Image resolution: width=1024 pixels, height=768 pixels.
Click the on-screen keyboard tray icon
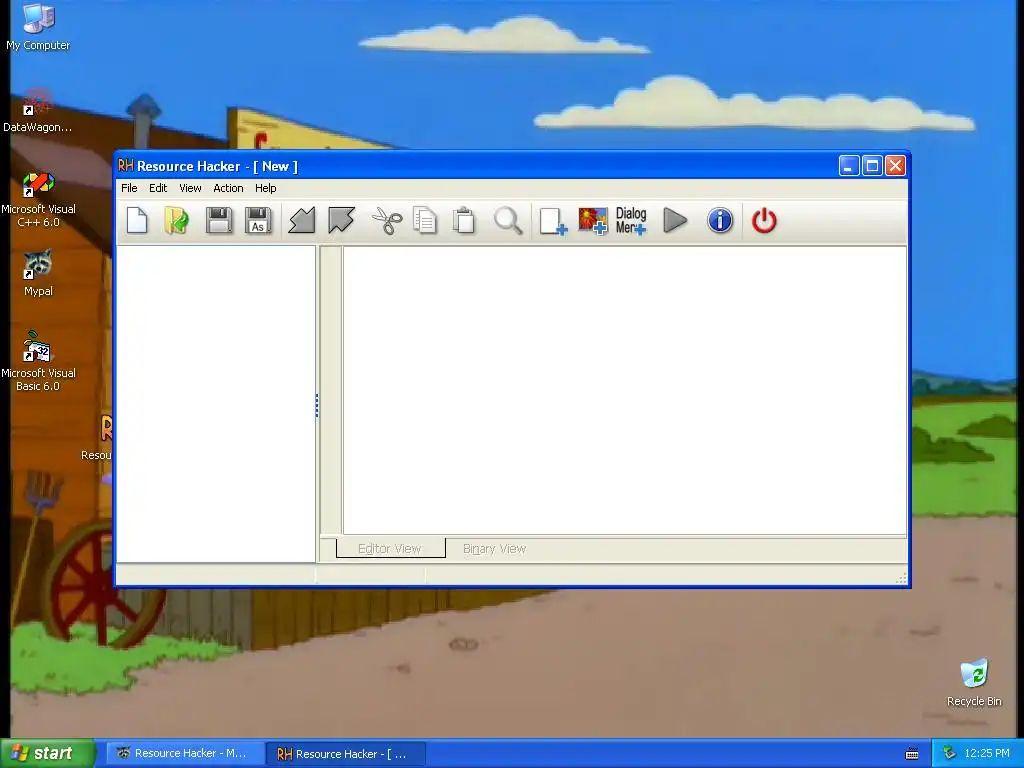pyautogui.click(x=912, y=754)
